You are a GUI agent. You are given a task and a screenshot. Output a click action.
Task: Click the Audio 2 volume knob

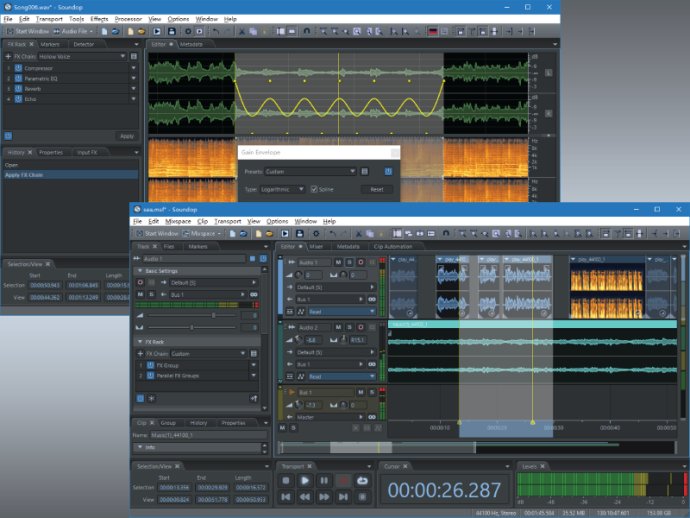point(299,339)
